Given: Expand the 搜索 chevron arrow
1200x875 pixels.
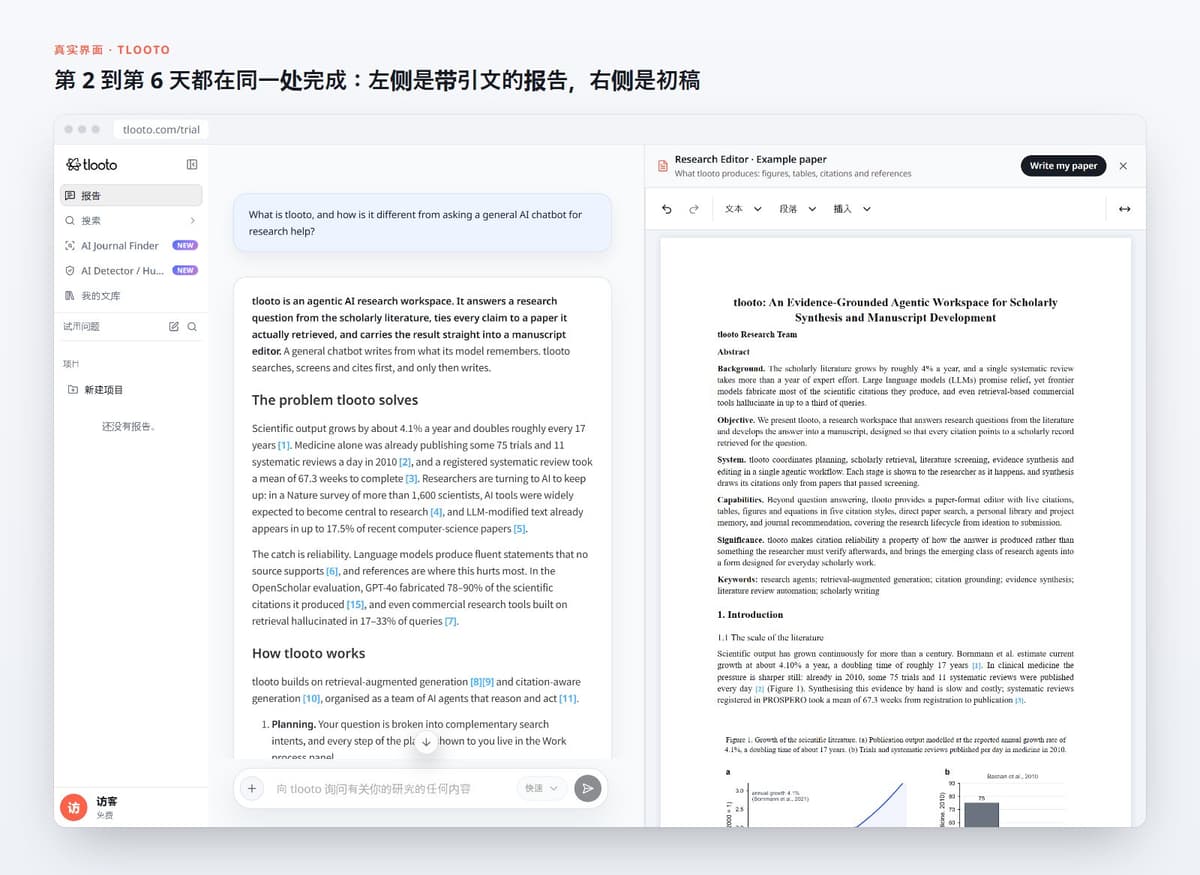Looking at the screenshot, I should (192, 220).
